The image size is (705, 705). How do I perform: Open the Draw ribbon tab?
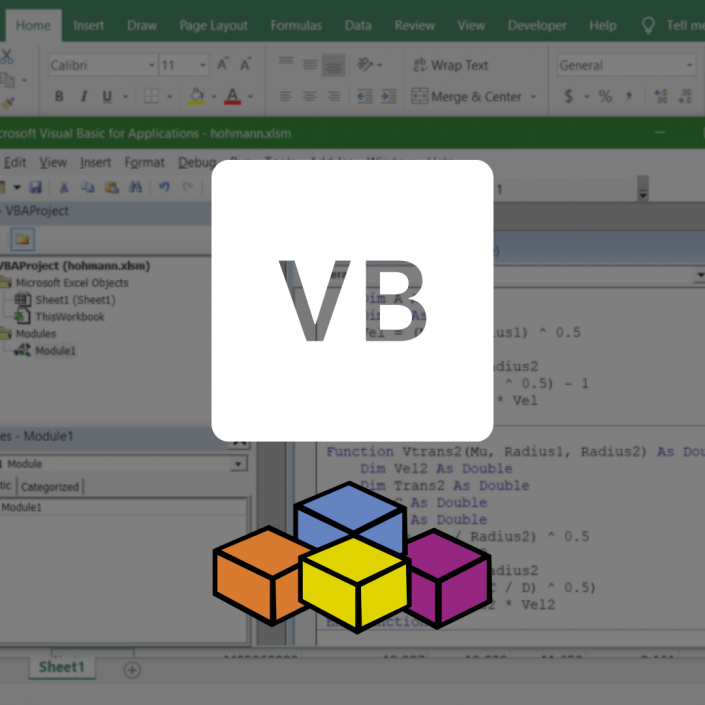pyautogui.click(x=142, y=26)
